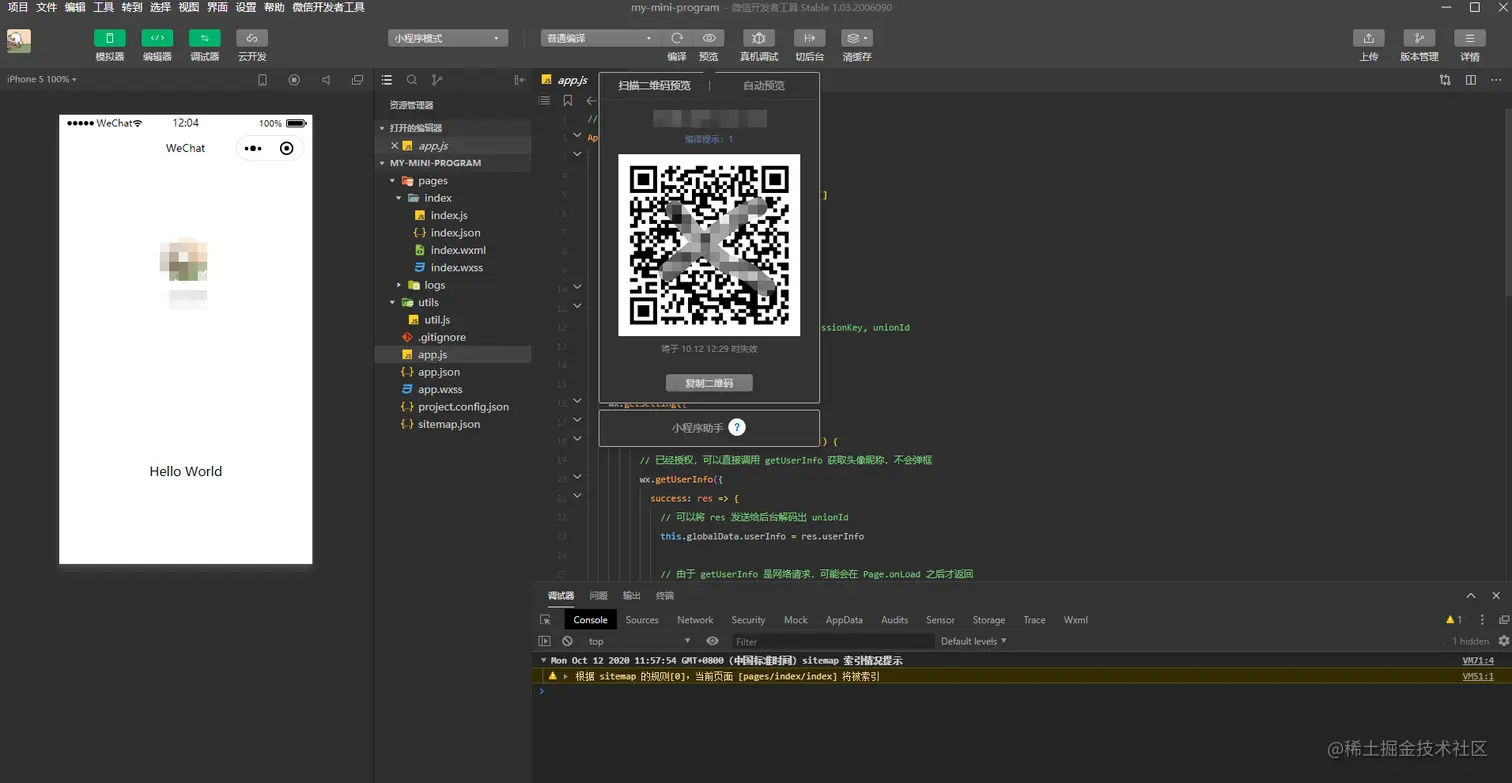This screenshot has height=783, width=1512.
Task: Open the 微信开发者工具 menu
Action: coord(328,7)
